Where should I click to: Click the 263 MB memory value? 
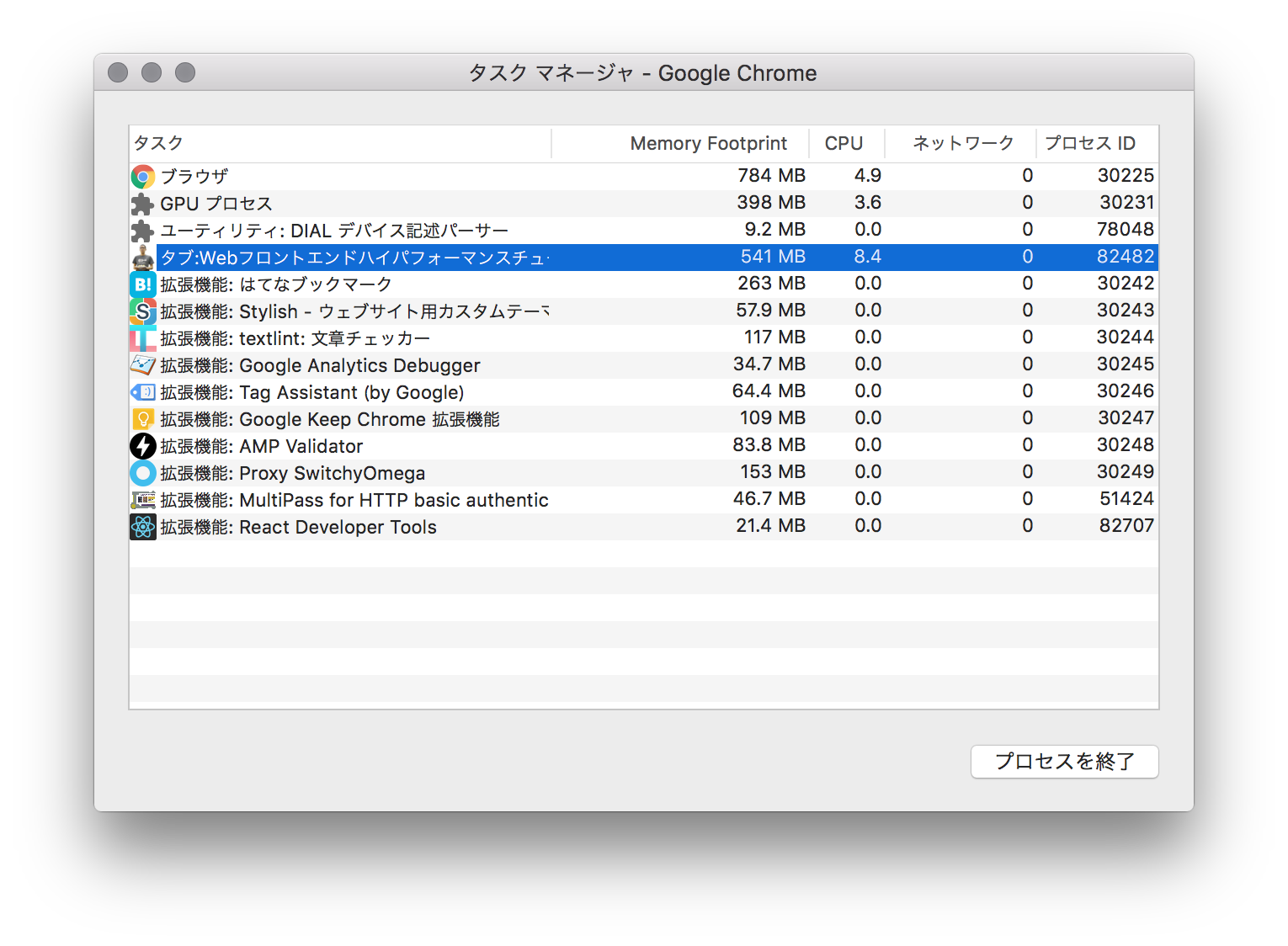(771, 284)
